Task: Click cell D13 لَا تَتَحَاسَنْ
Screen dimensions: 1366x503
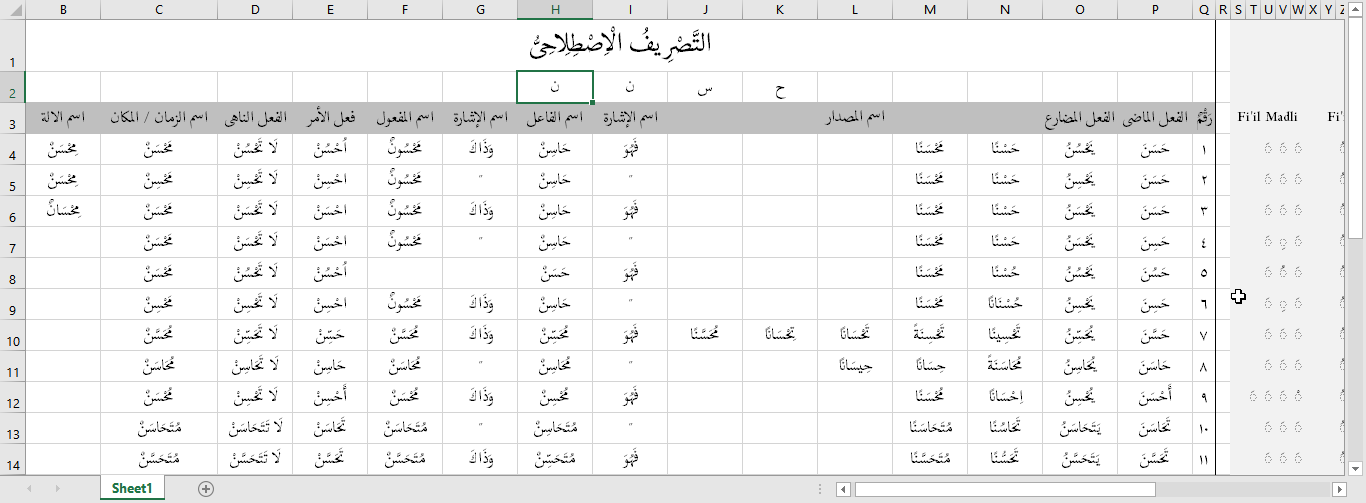Action: tap(255, 428)
